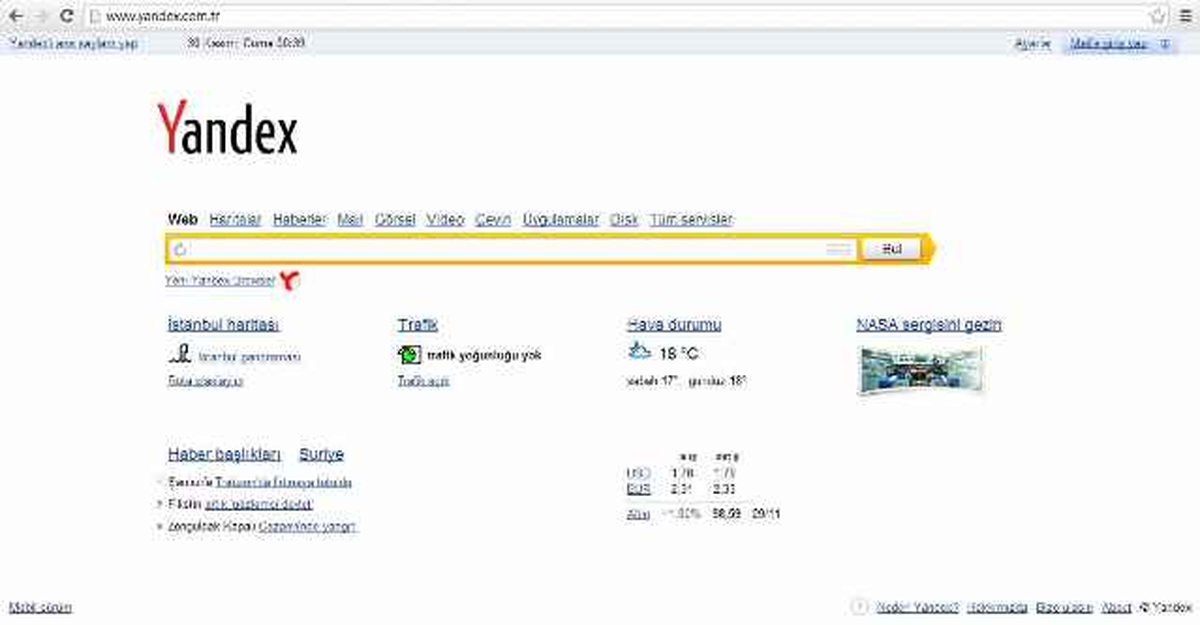Open the İstanbul haritası heading link
The height and width of the screenshot is (625, 1200).
(x=224, y=324)
